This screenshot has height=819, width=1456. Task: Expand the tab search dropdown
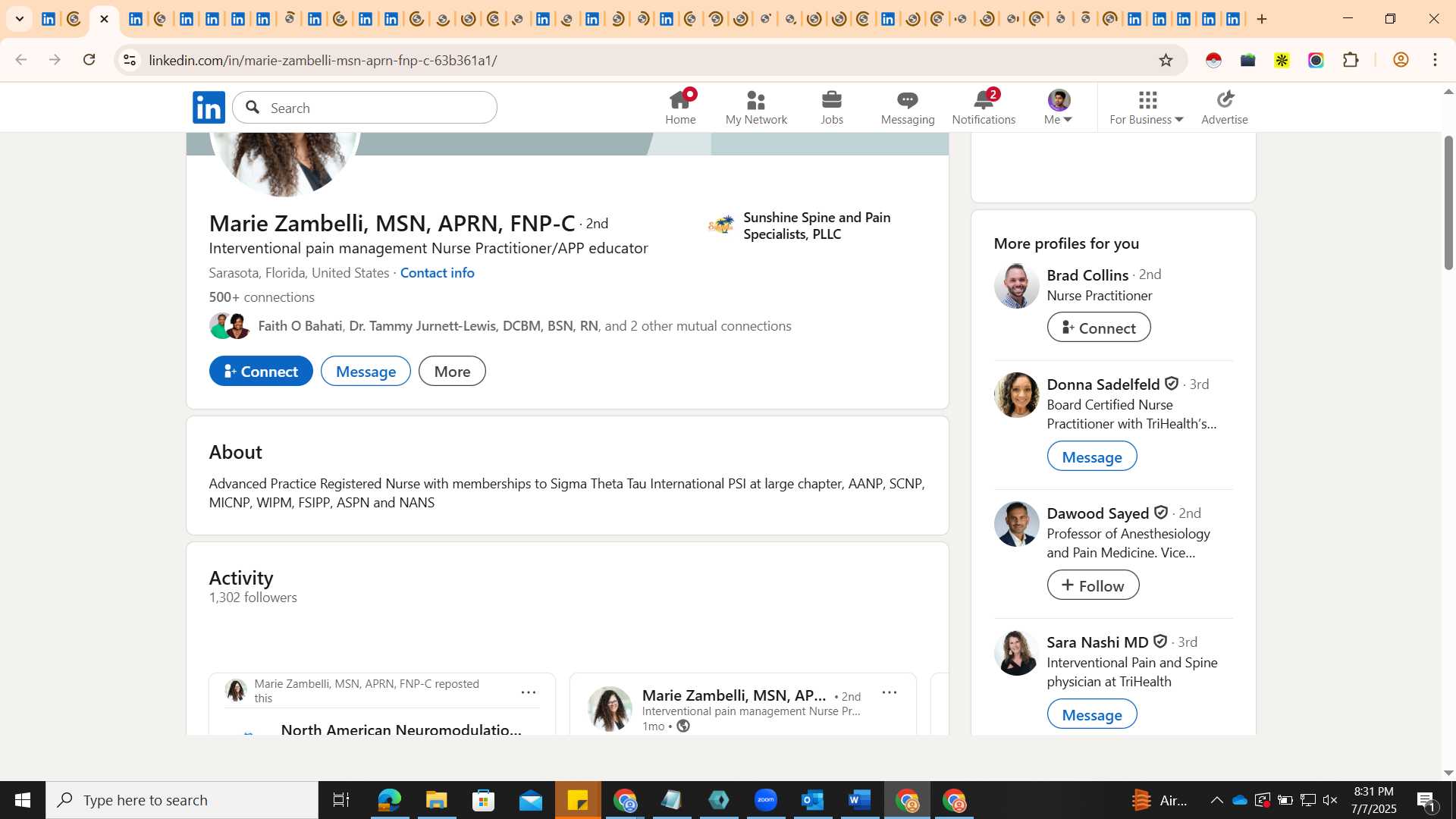20,19
